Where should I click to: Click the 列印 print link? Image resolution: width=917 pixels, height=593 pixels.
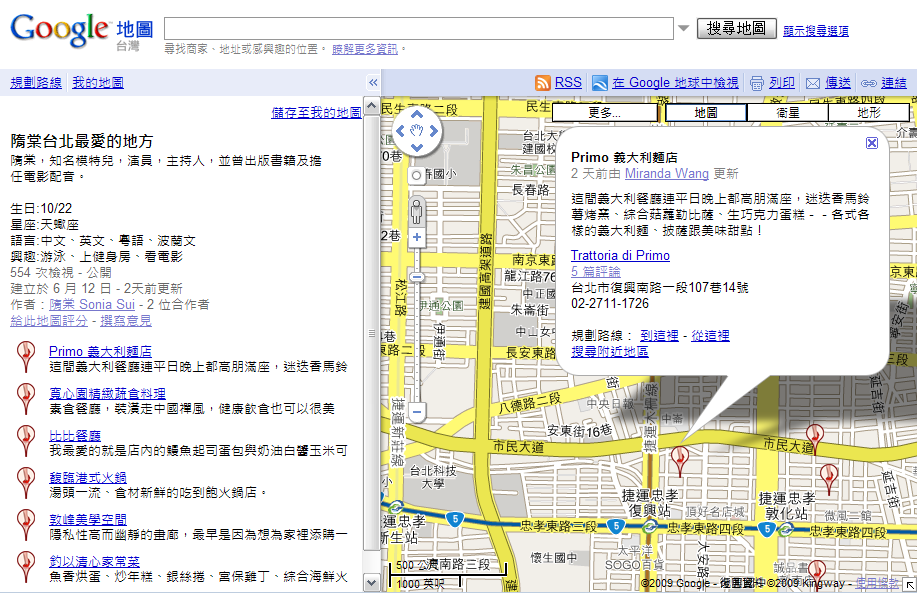782,82
